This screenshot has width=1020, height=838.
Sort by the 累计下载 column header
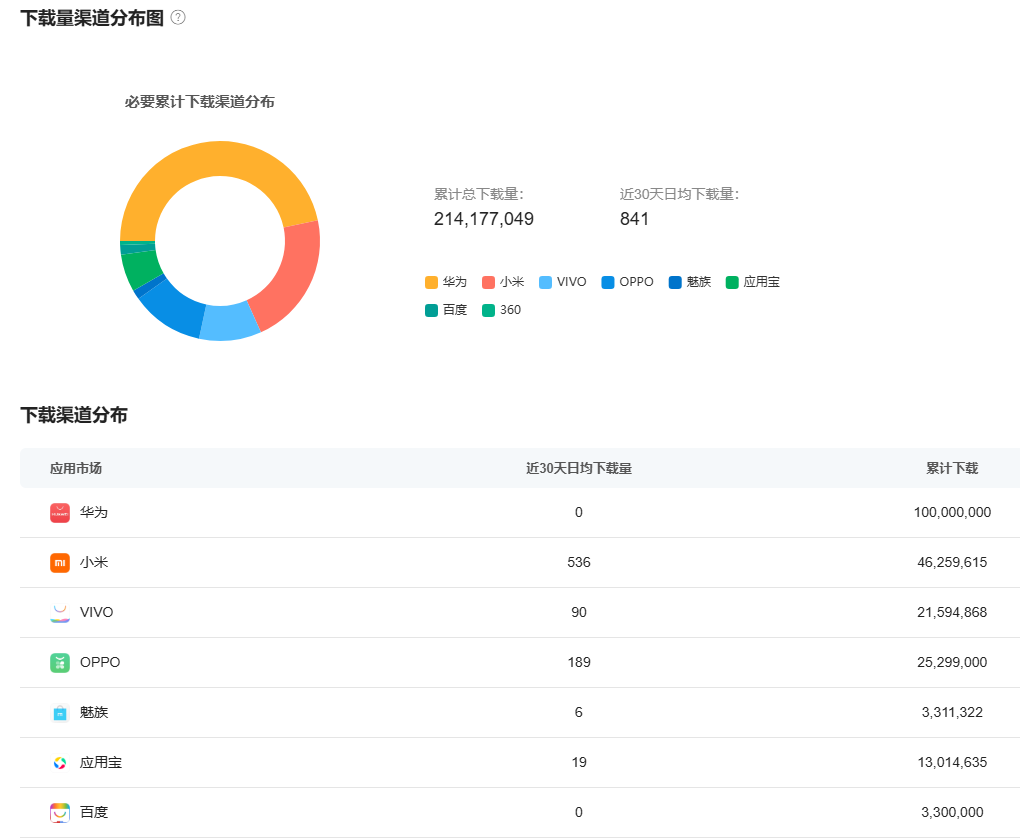(951, 467)
